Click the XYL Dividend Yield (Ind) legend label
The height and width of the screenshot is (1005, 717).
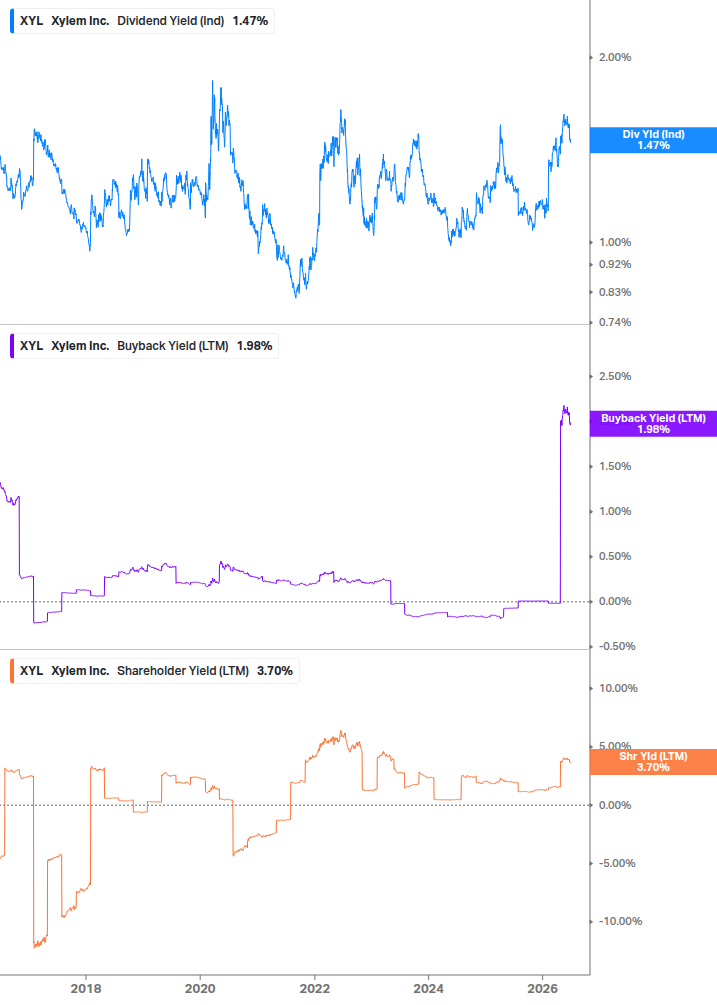tap(142, 21)
